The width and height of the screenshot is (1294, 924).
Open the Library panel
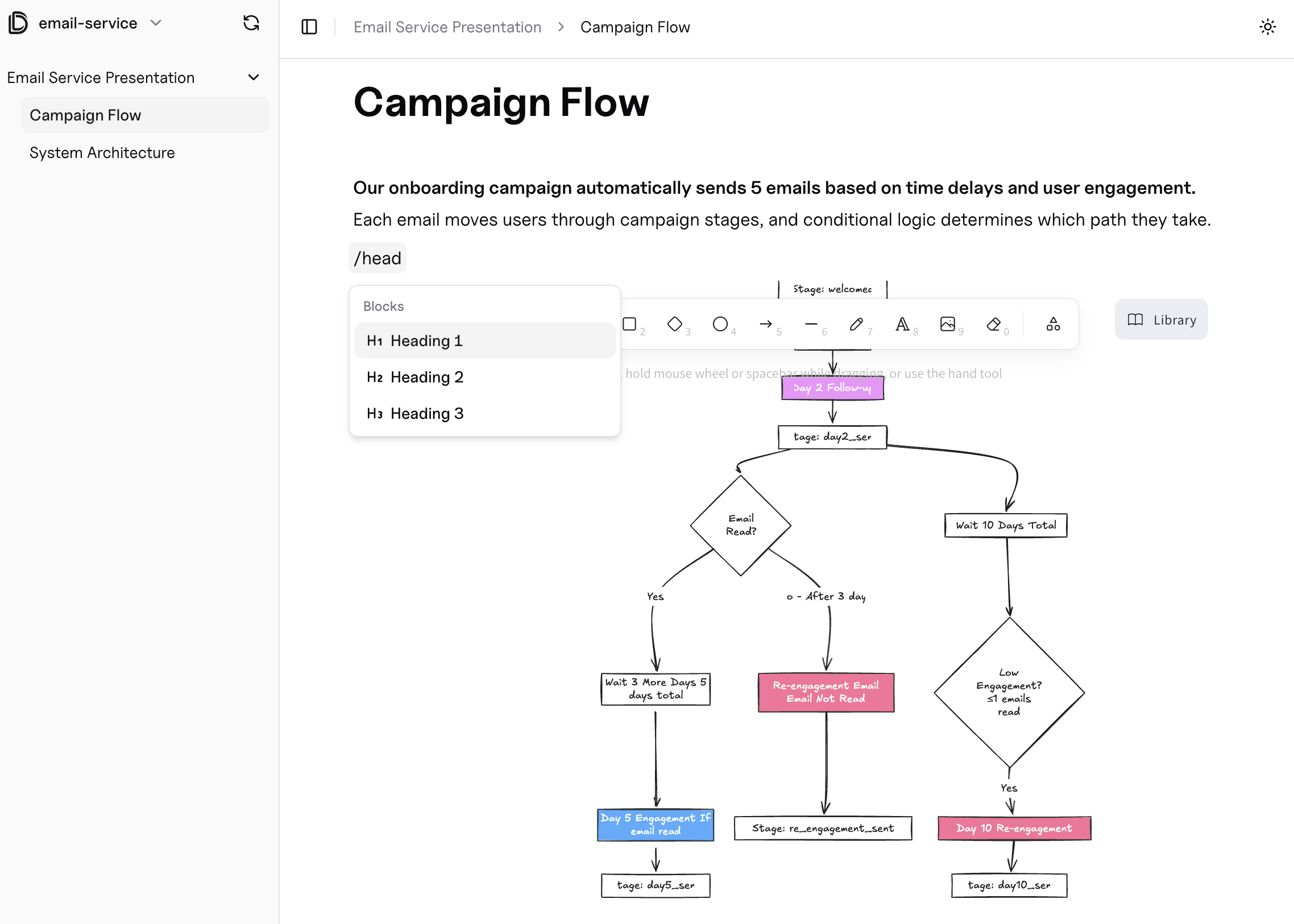point(1162,320)
